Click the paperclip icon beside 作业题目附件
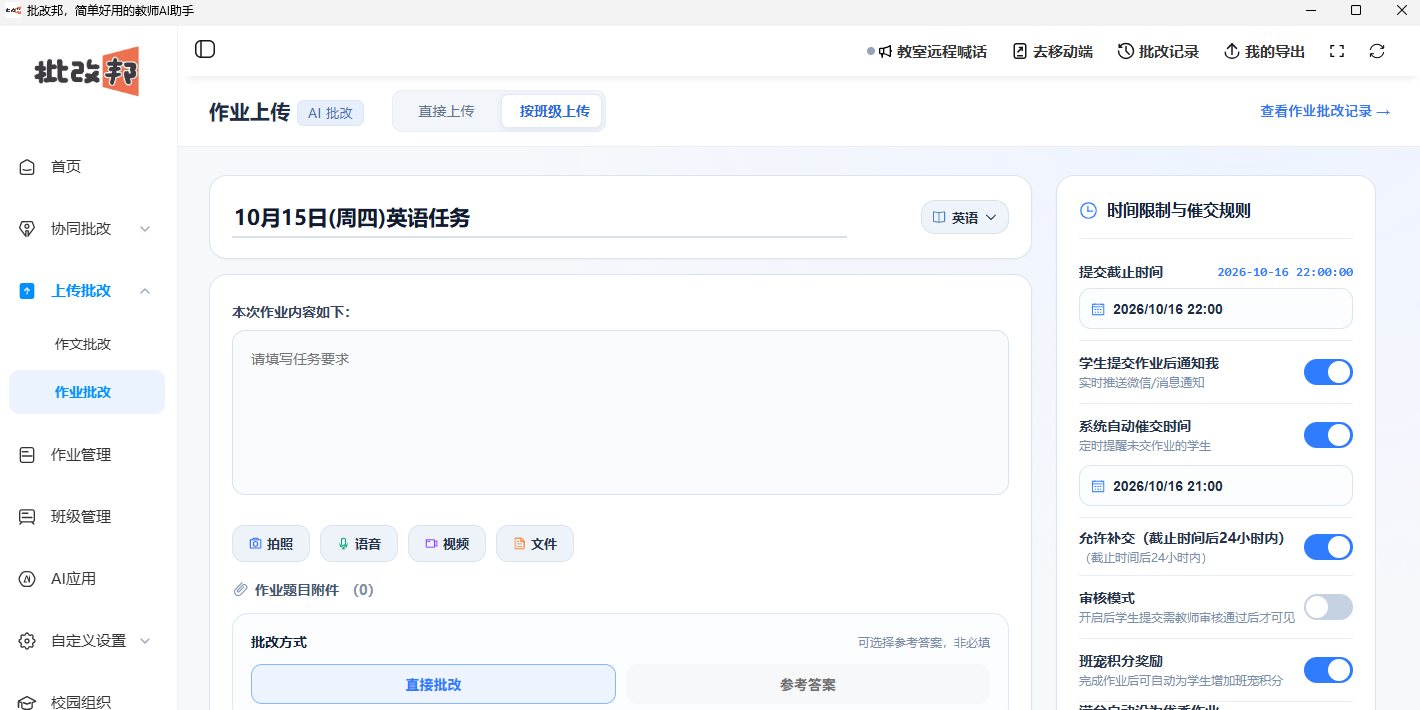 tap(240, 590)
